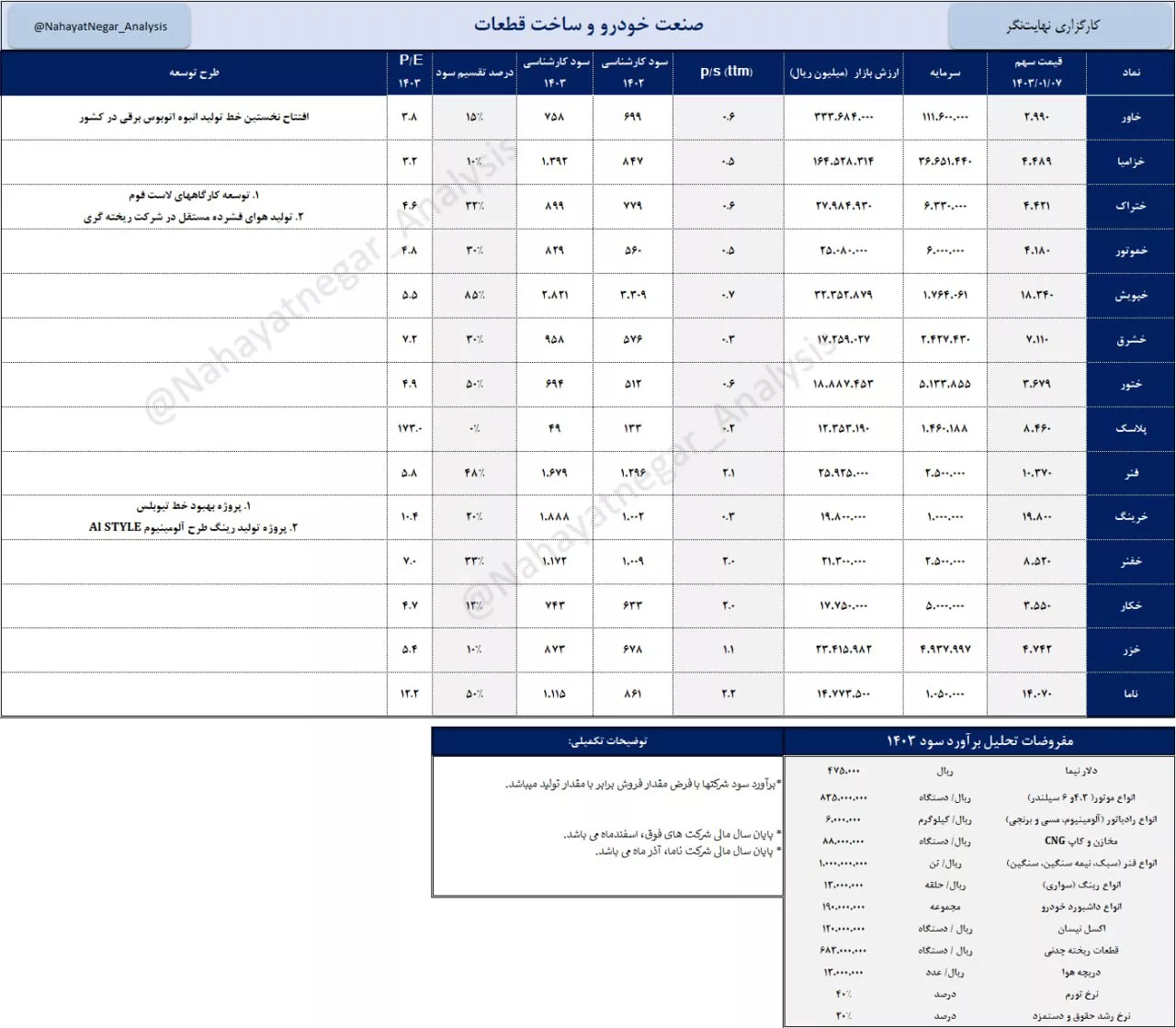Viewport: 1176px width, 1028px height.
Task: Select the 'قیمت سهم' column header
Action: coord(1036,73)
